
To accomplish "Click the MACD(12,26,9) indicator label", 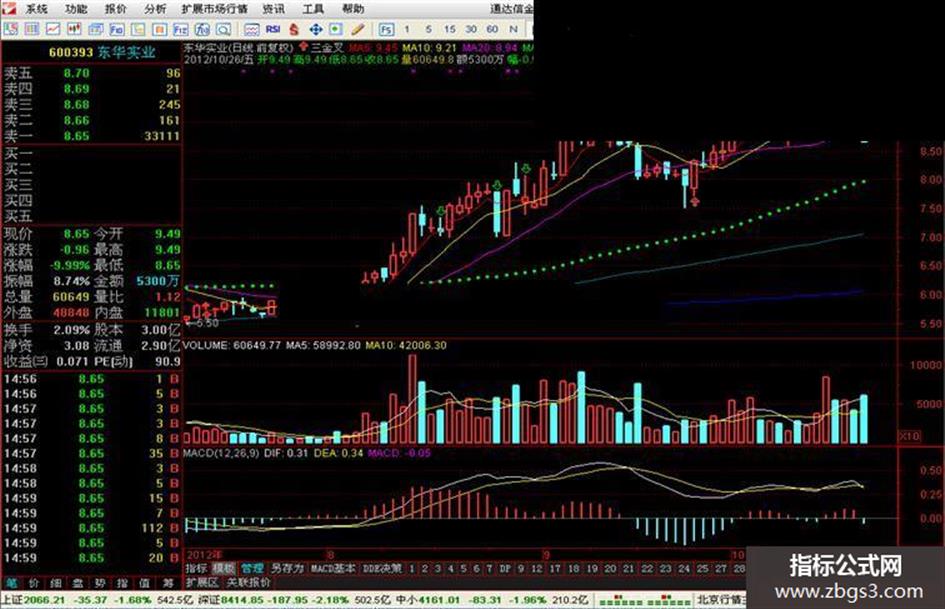I will (221, 453).
